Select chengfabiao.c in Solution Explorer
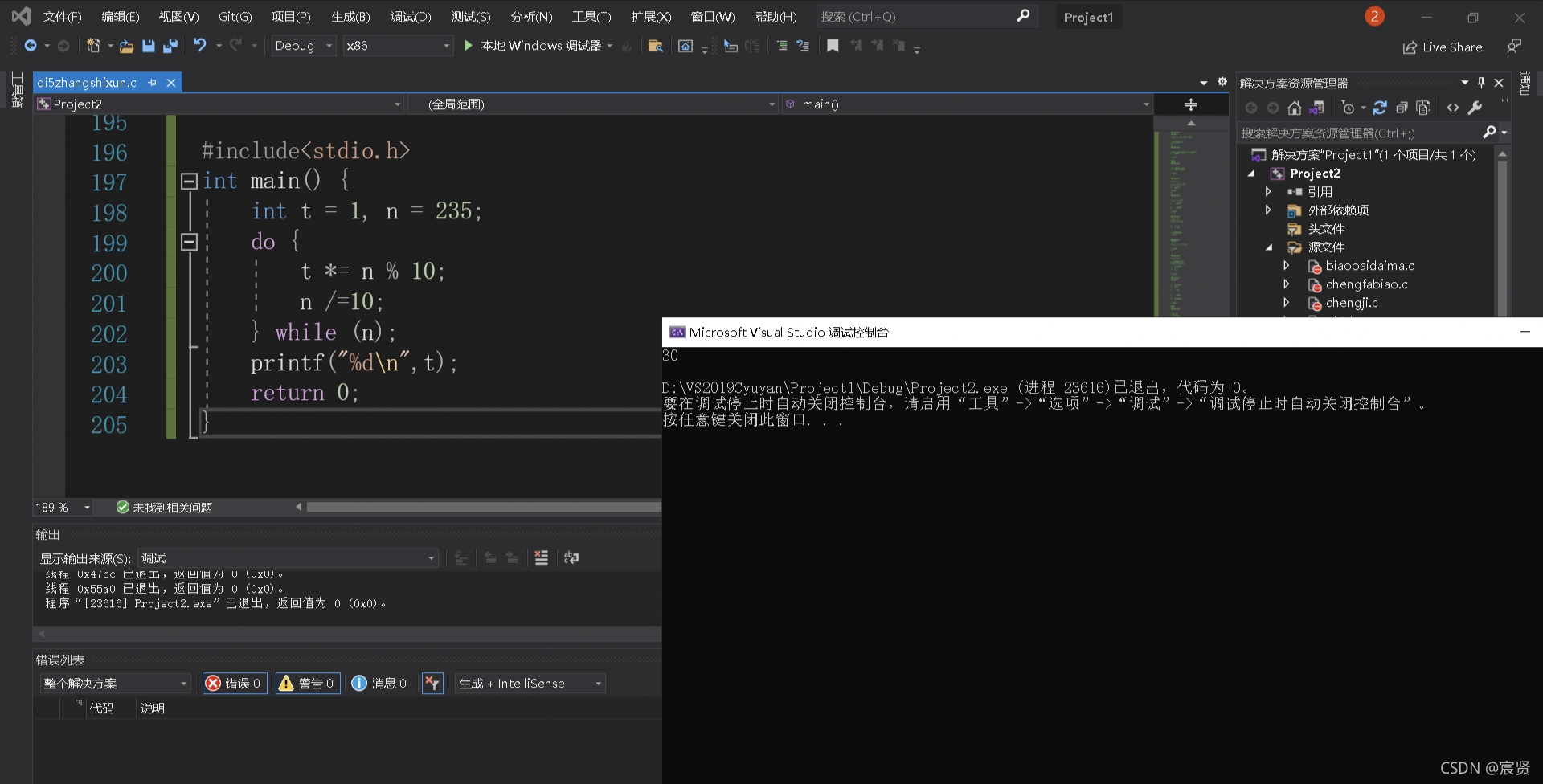1543x784 pixels. point(1366,284)
